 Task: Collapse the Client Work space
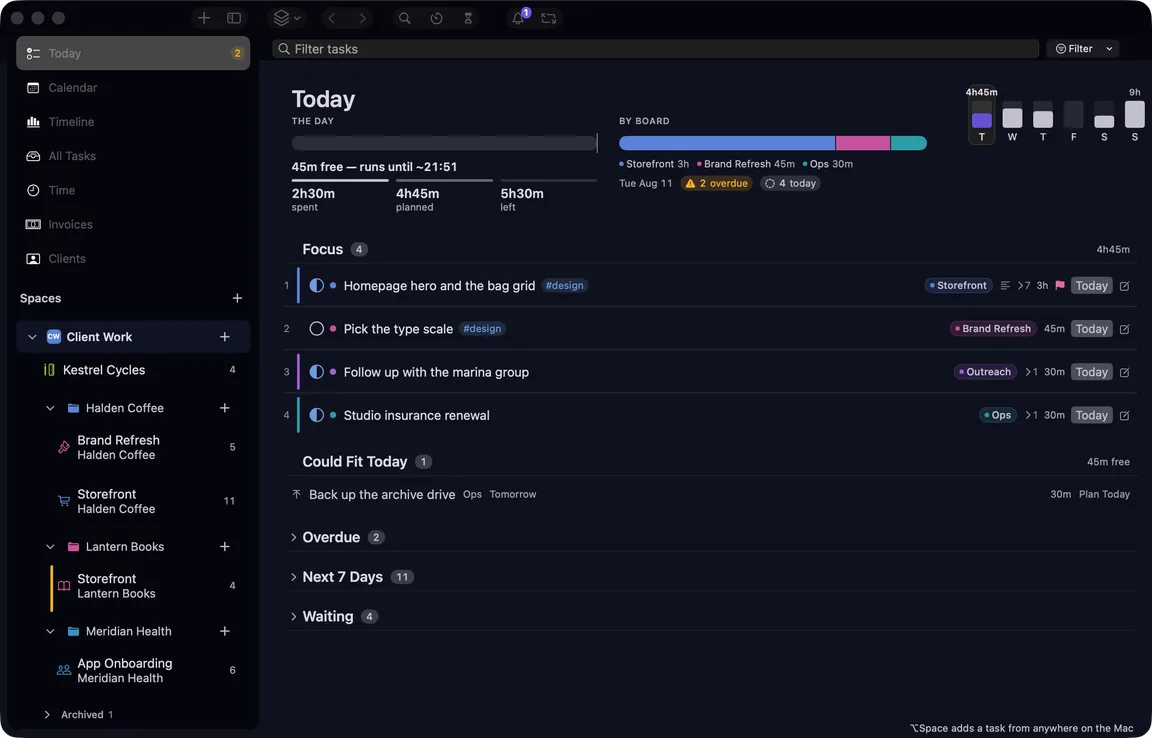[32, 337]
